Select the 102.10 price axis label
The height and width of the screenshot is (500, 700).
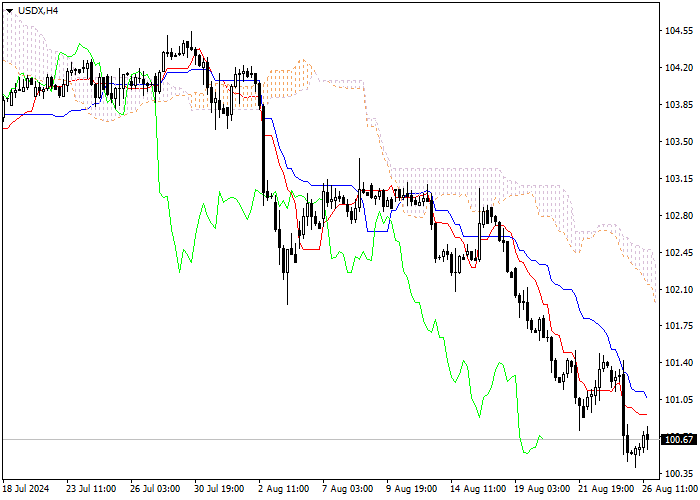(679, 290)
